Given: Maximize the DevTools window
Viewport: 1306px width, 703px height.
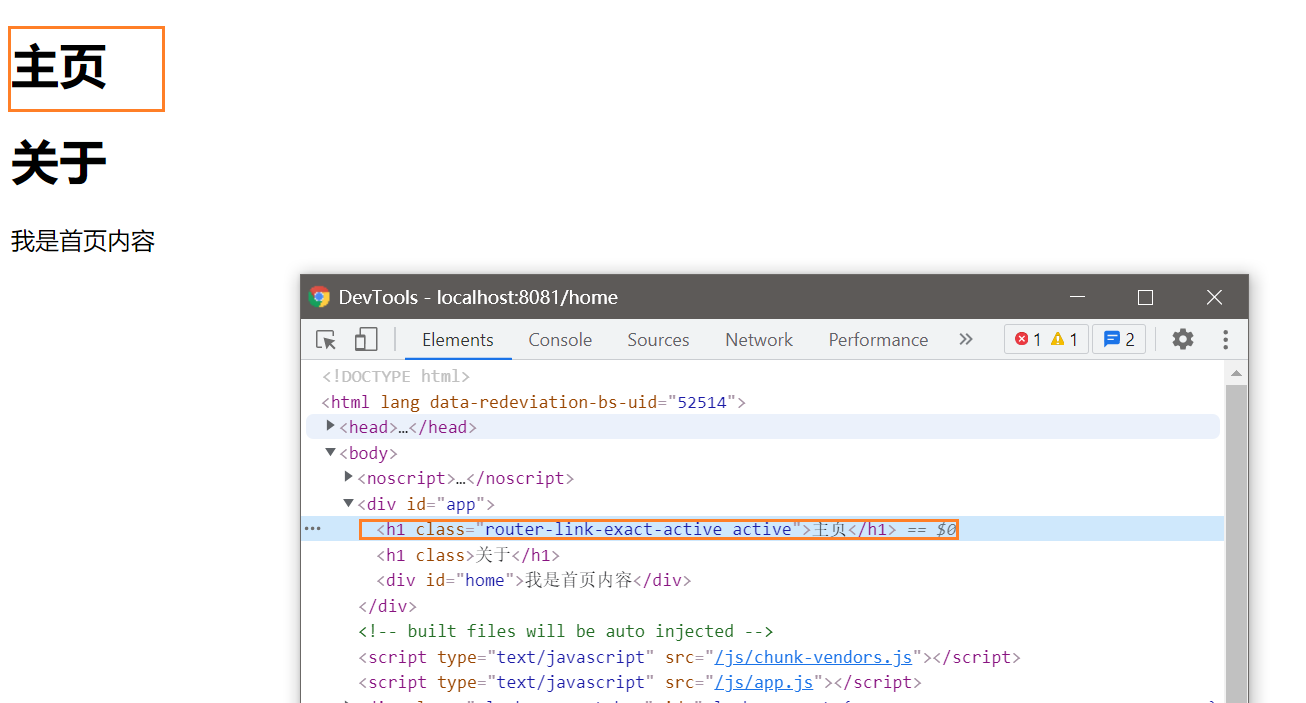Looking at the screenshot, I should pos(1146,297).
